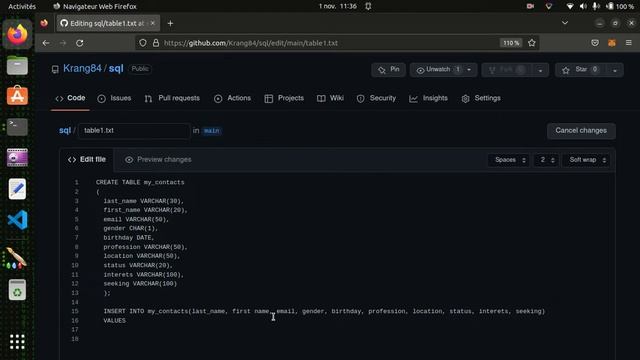Open the Trash from the dock
Viewport: 640px width, 360px height.
pyautogui.click(x=17, y=290)
